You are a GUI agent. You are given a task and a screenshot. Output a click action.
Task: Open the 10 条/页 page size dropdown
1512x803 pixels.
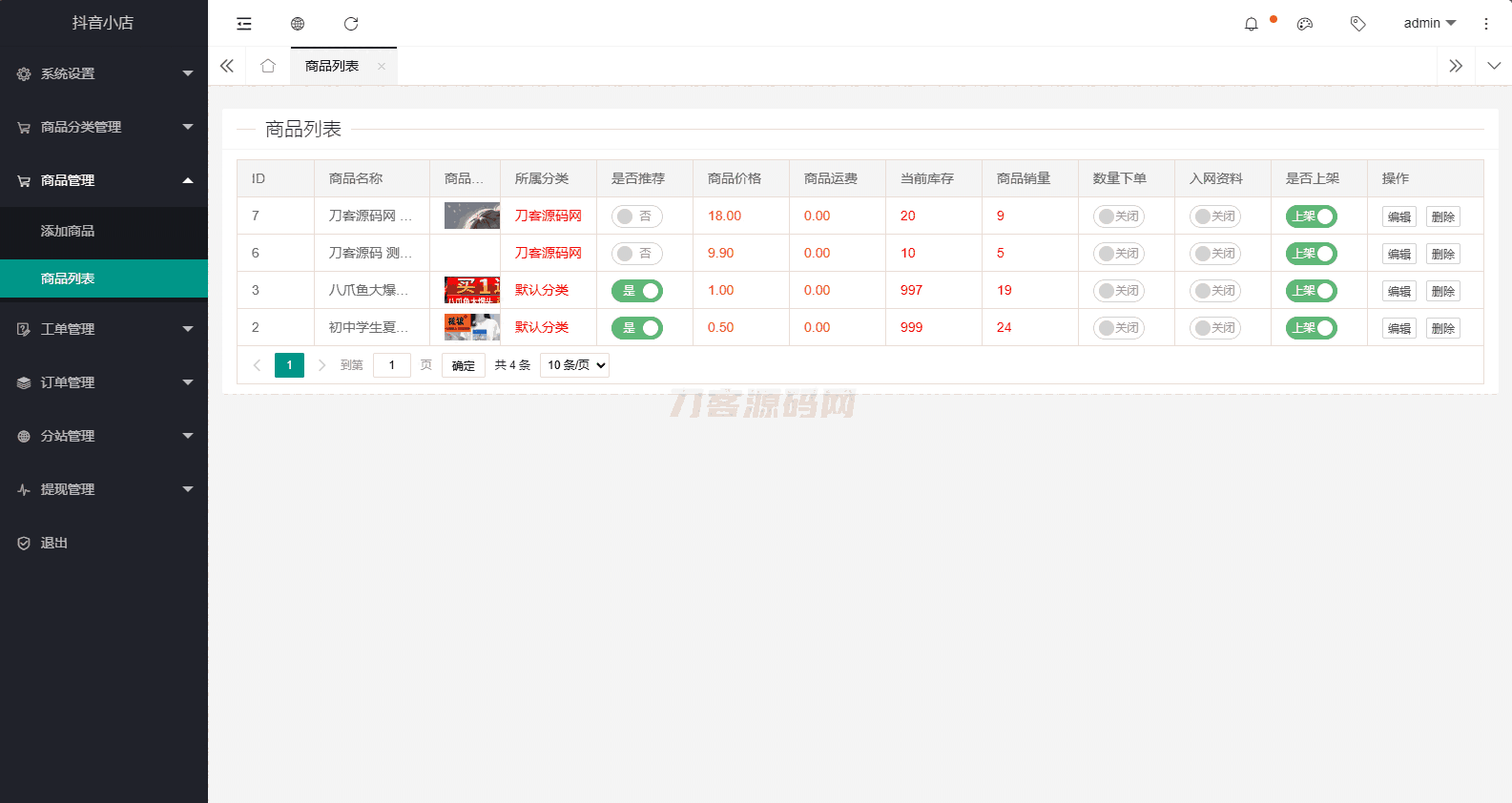tap(574, 365)
